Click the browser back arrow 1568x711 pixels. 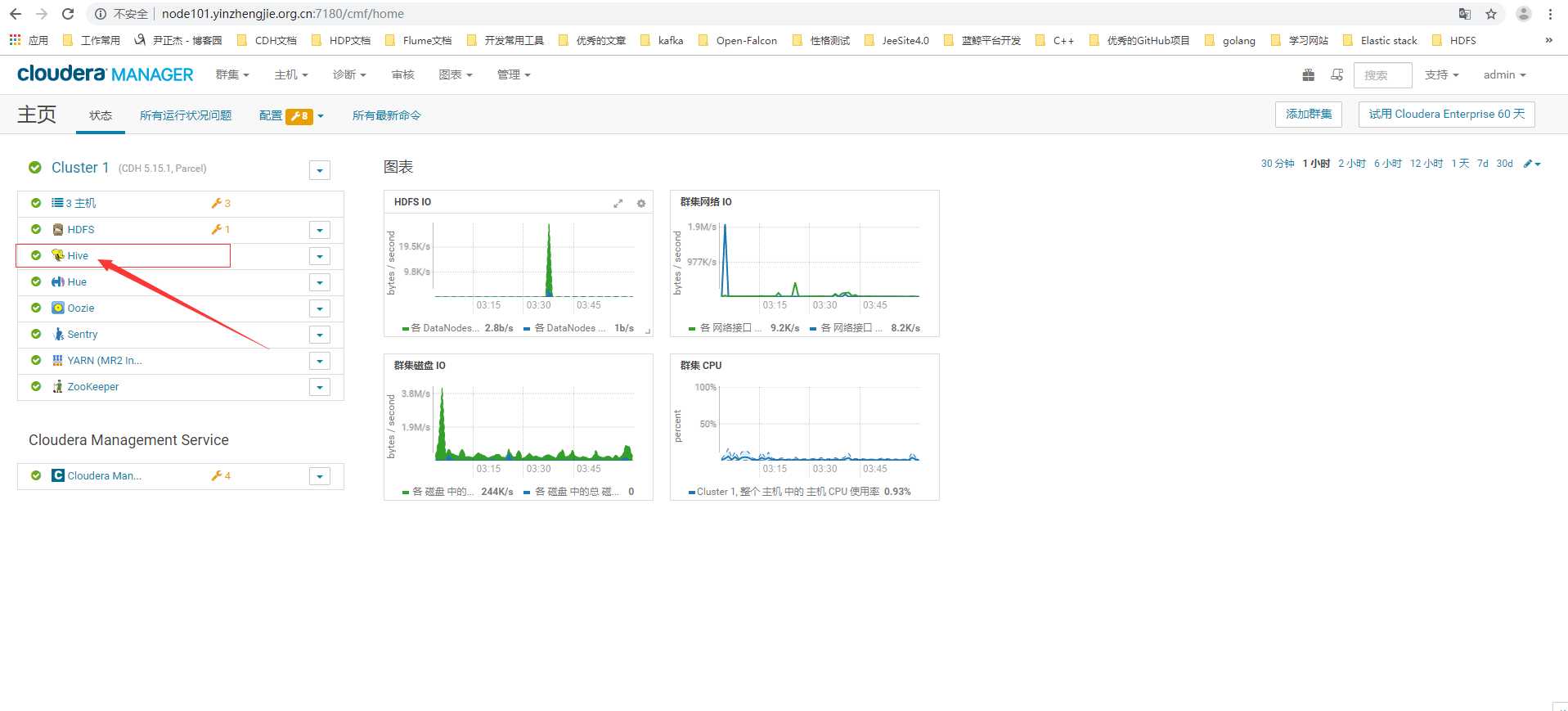15,14
